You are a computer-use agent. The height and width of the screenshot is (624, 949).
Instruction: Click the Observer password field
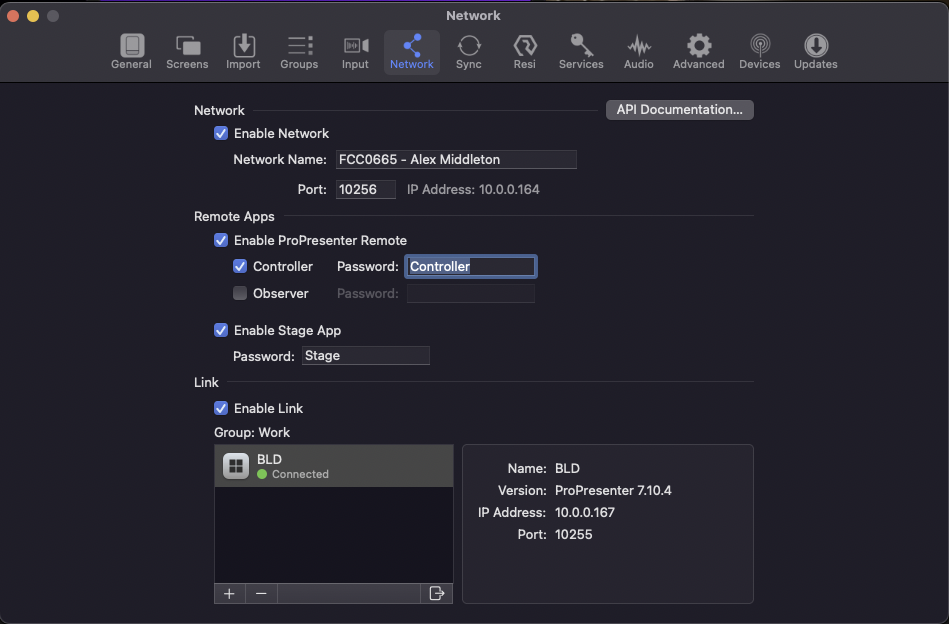tap(471, 294)
